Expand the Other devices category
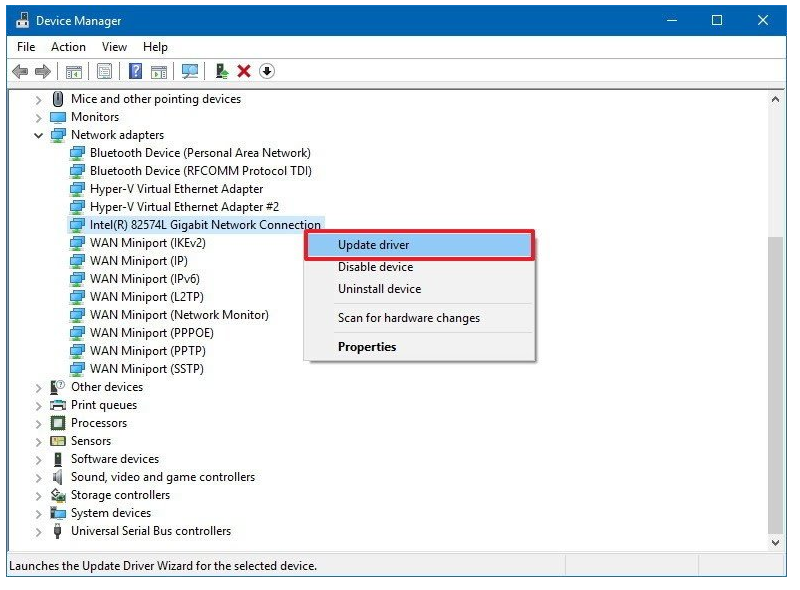Image resolution: width=800 pixels, height=590 pixels. coord(39,388)
